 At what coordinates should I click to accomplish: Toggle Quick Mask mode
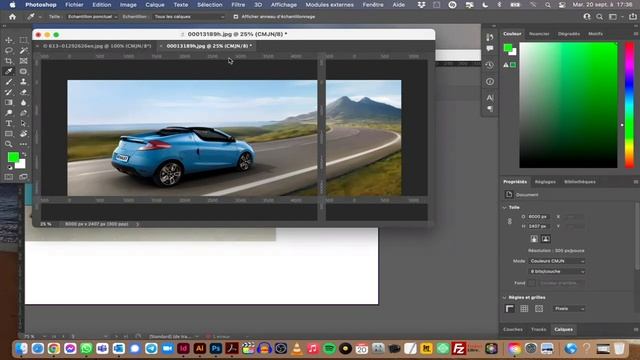9,177
